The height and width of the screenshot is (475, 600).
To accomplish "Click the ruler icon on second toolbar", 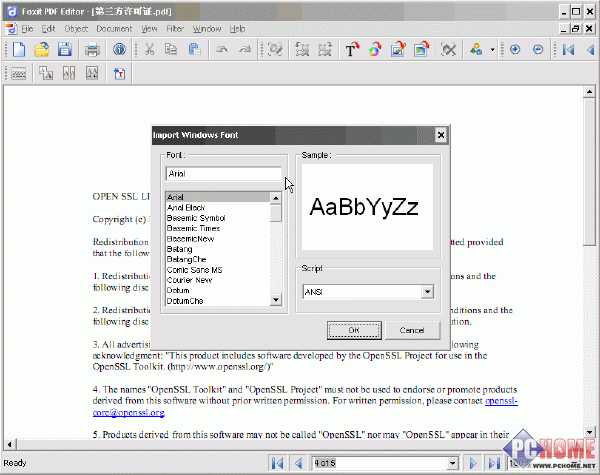I will [18, 73].
